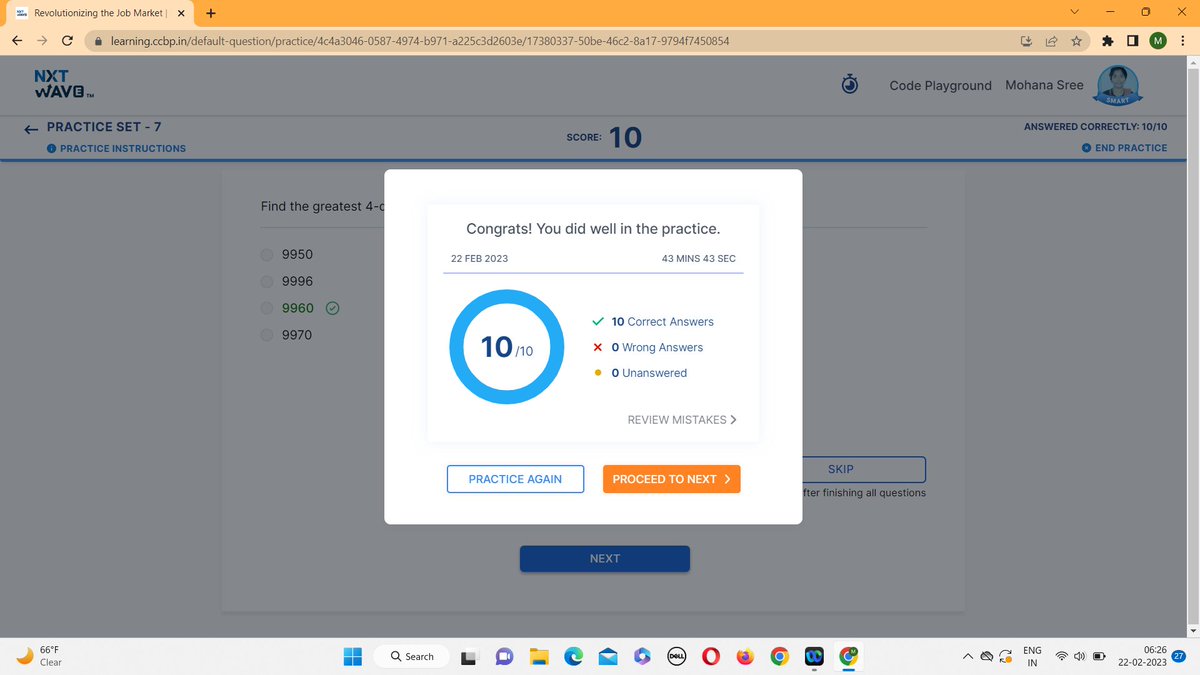Click 0 Wrong Answers text
Image resolution: width=1200 pixels, height=675 pixels.
[657, 347]
